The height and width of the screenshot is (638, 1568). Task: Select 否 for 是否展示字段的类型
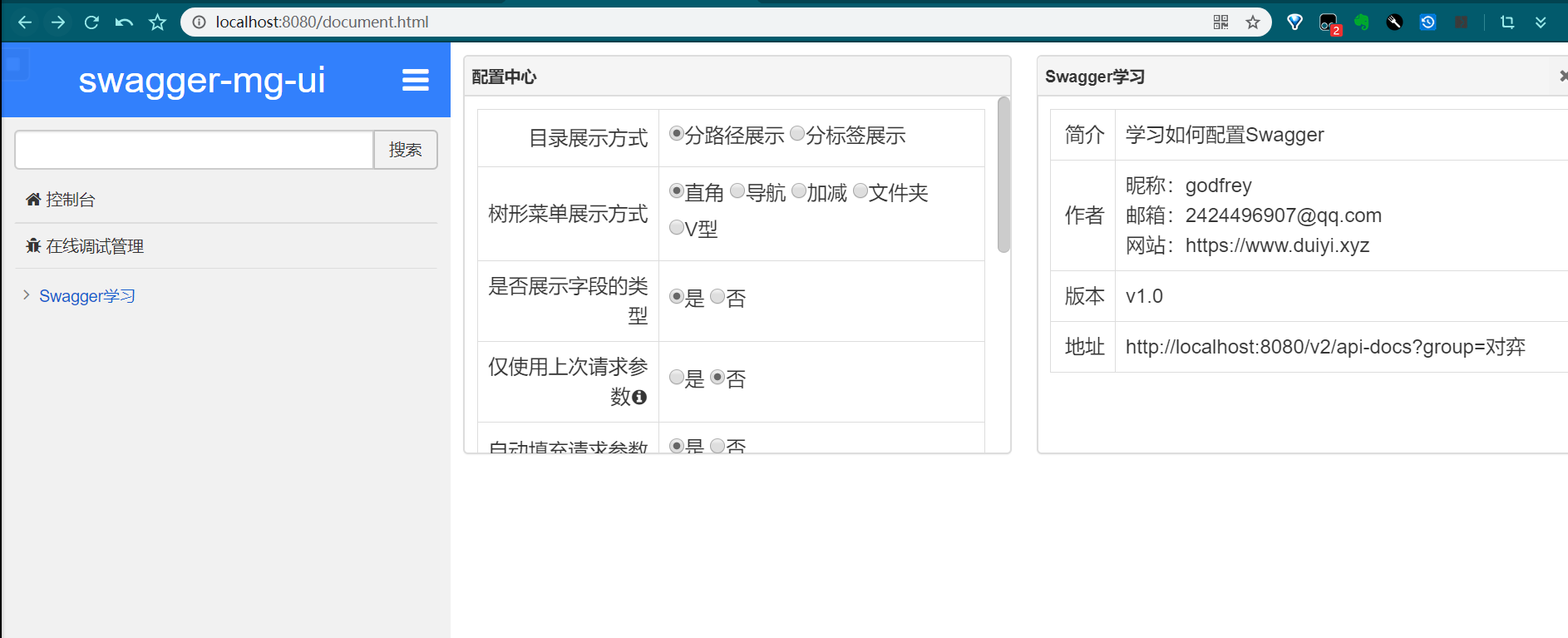pyautogui.click(x=717, y=297)
